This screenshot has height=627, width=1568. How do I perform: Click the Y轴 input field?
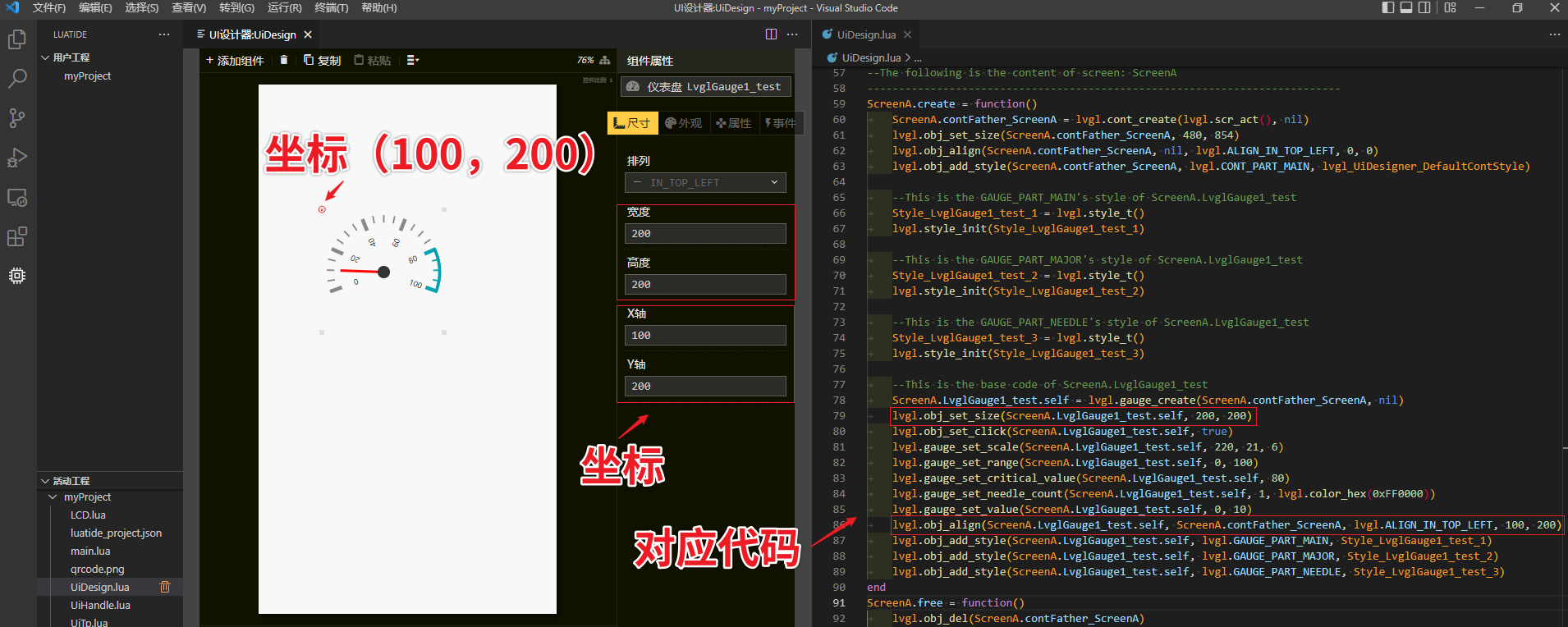[x=705, y=386]
